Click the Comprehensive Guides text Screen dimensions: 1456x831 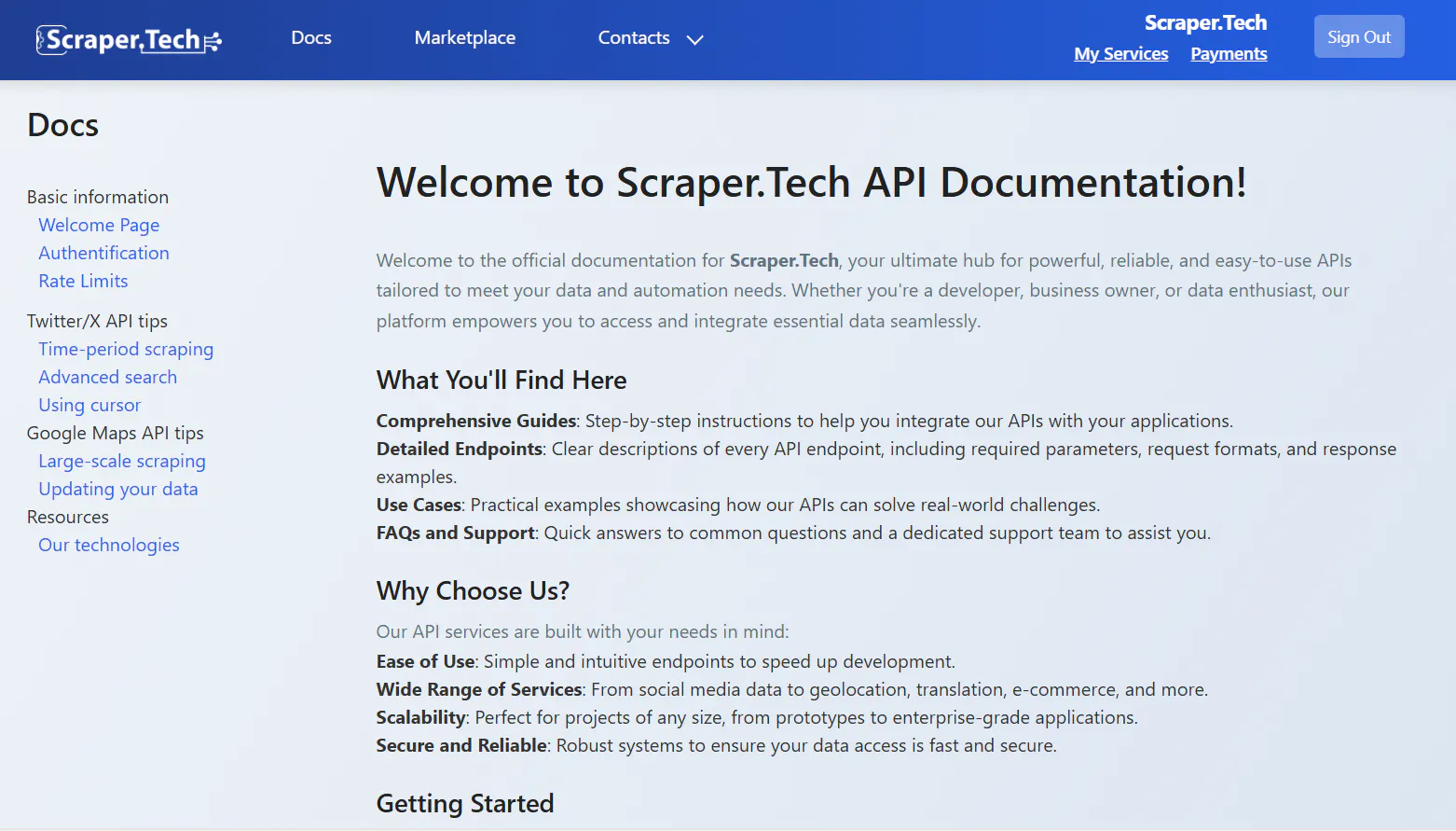[476, 421]
